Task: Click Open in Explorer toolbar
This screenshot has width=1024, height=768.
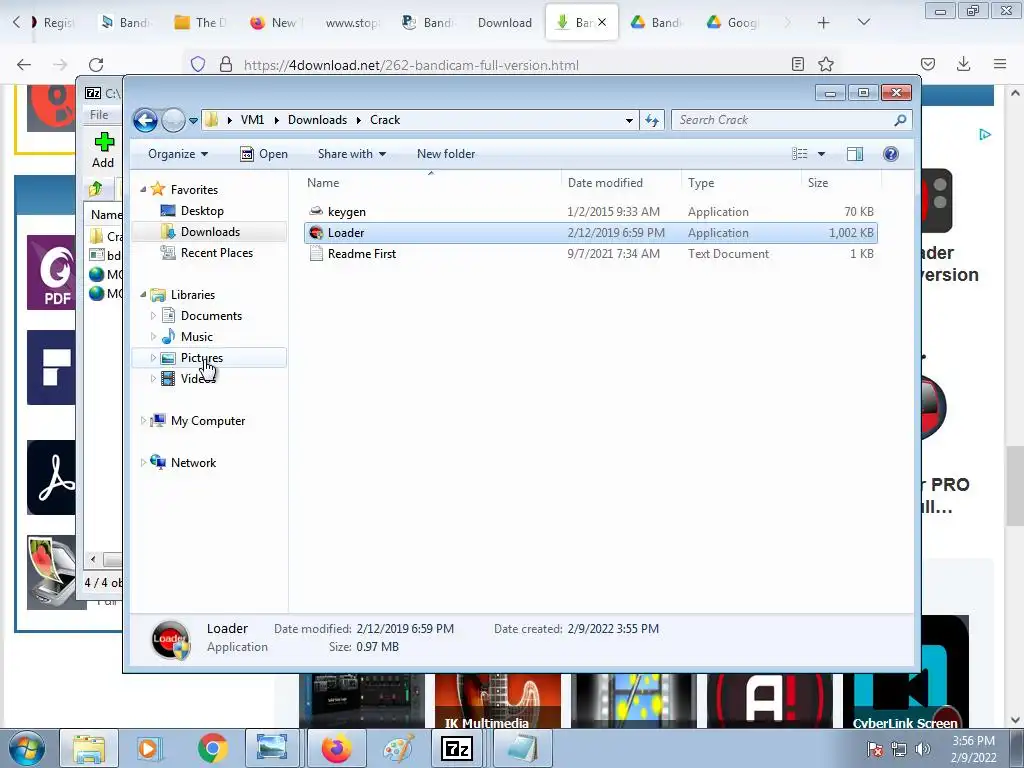Action: pyautogui.click(x=264, y=154)
